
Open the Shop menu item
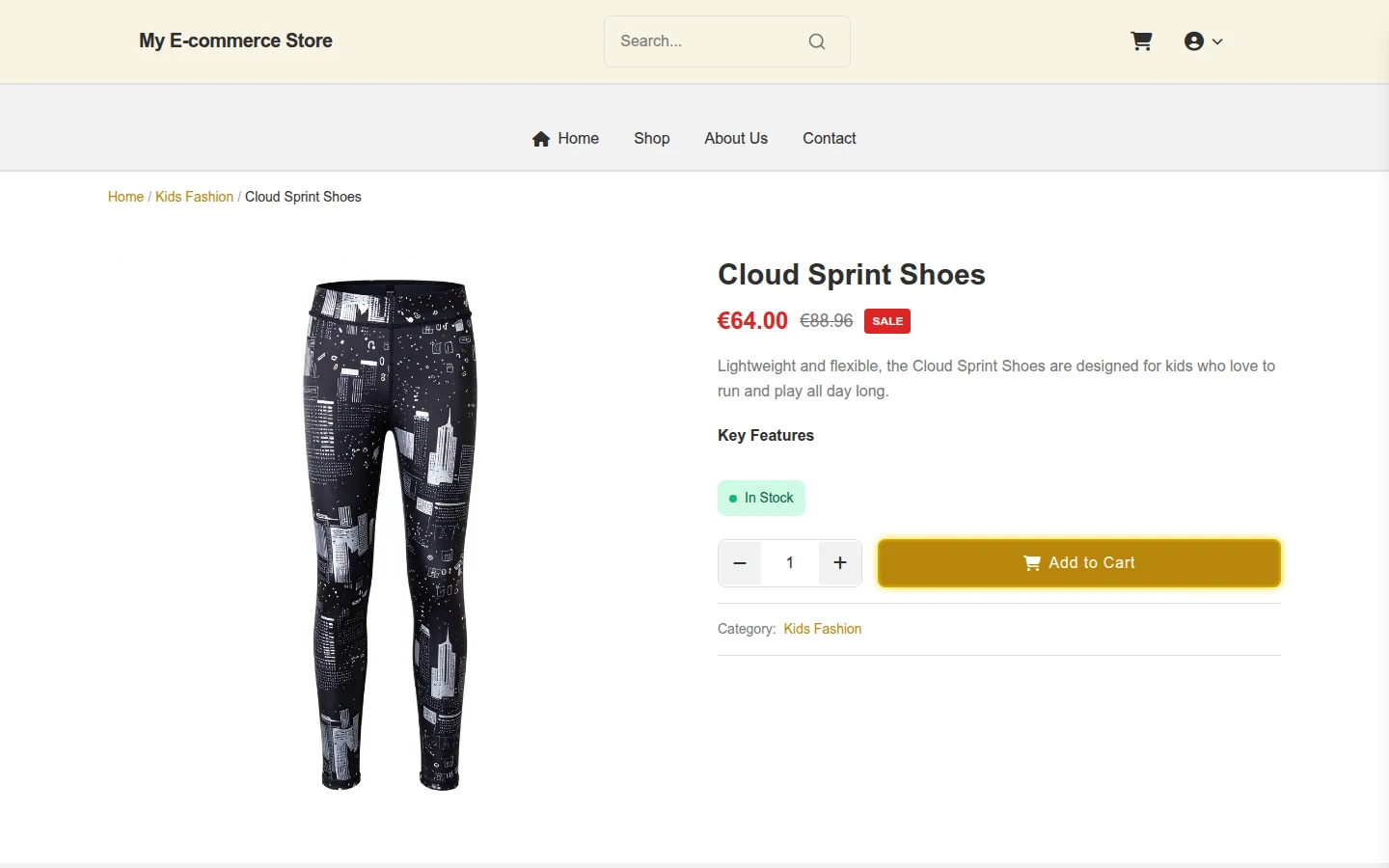(652, 139)
